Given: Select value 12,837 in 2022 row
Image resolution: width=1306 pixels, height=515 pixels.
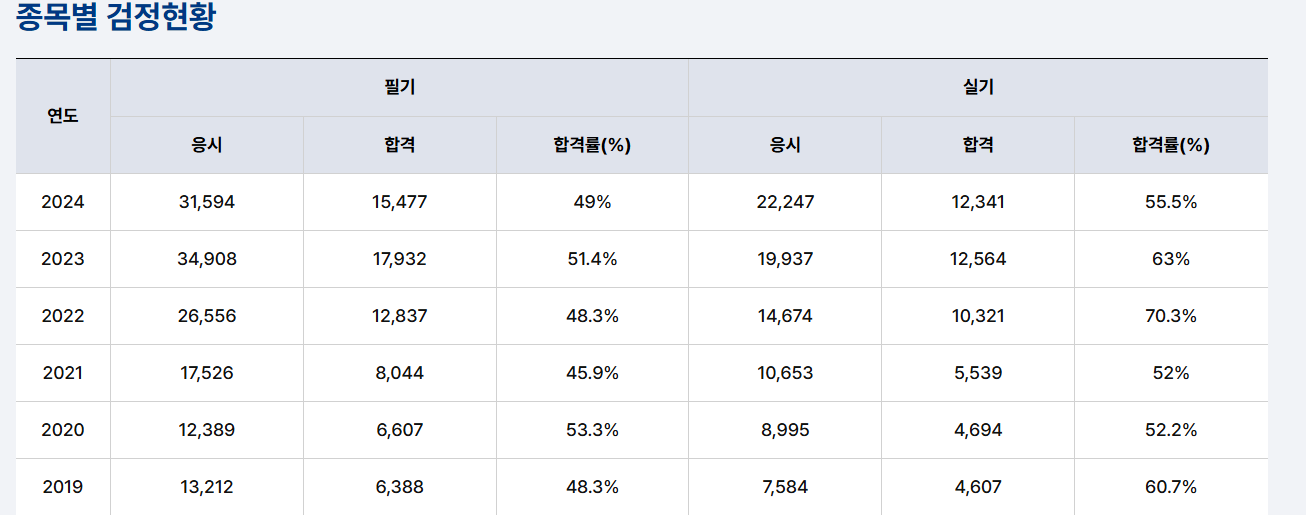Looking at the screenshot, I should (400, 316).
